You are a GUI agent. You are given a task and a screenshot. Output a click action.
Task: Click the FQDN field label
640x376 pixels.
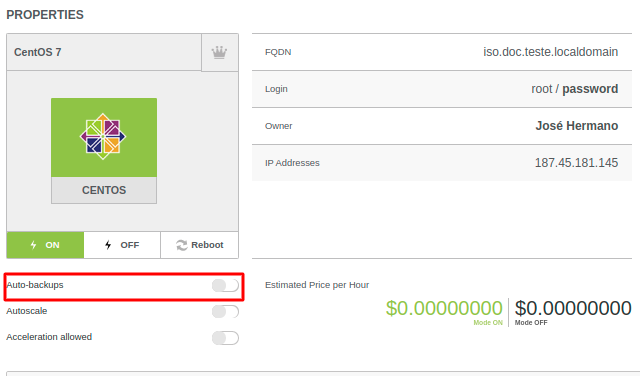point(278,52)
